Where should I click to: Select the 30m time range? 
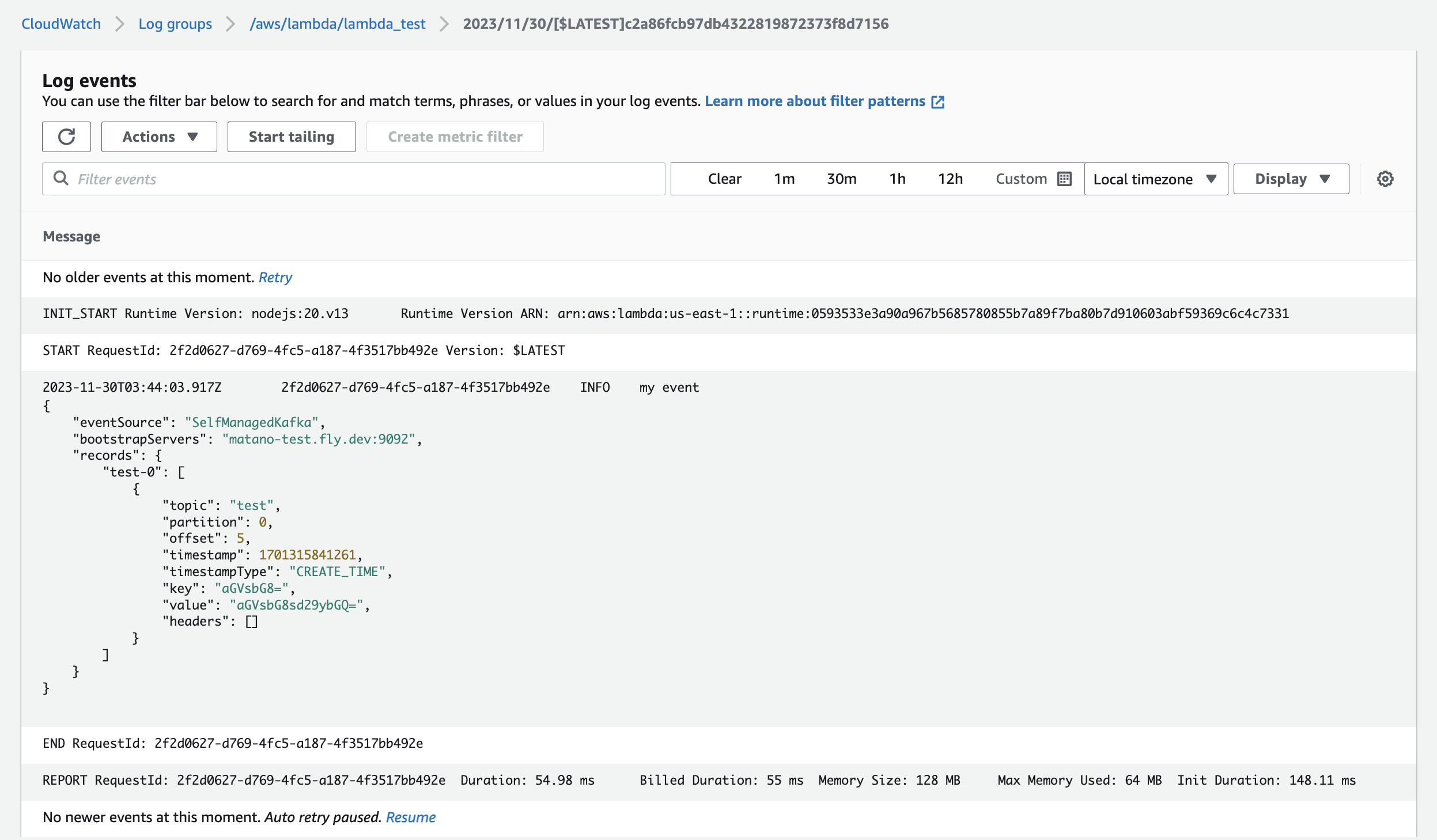pyautogui.click(x=841, y=179)
